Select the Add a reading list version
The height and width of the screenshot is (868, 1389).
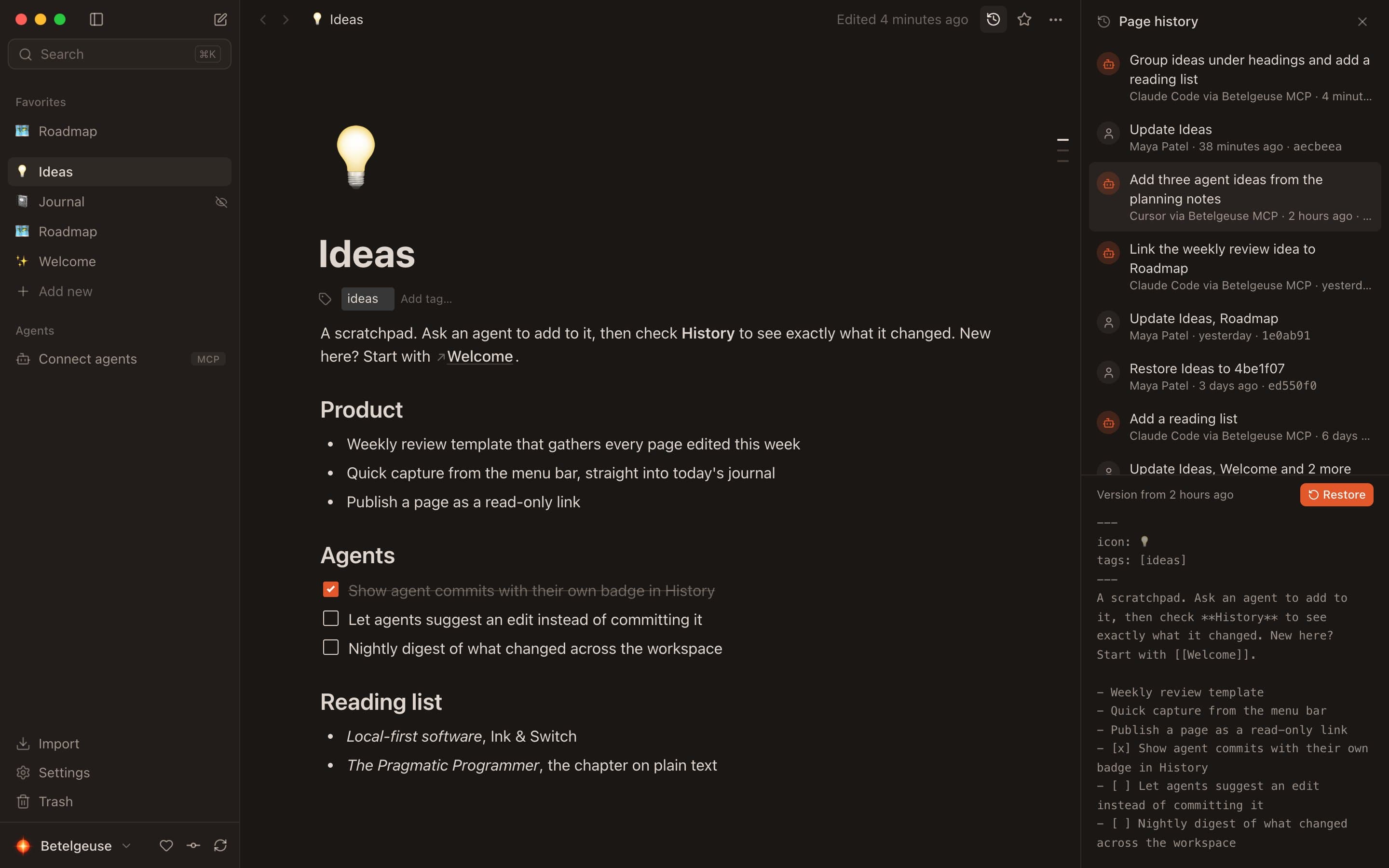(1235, 427)
